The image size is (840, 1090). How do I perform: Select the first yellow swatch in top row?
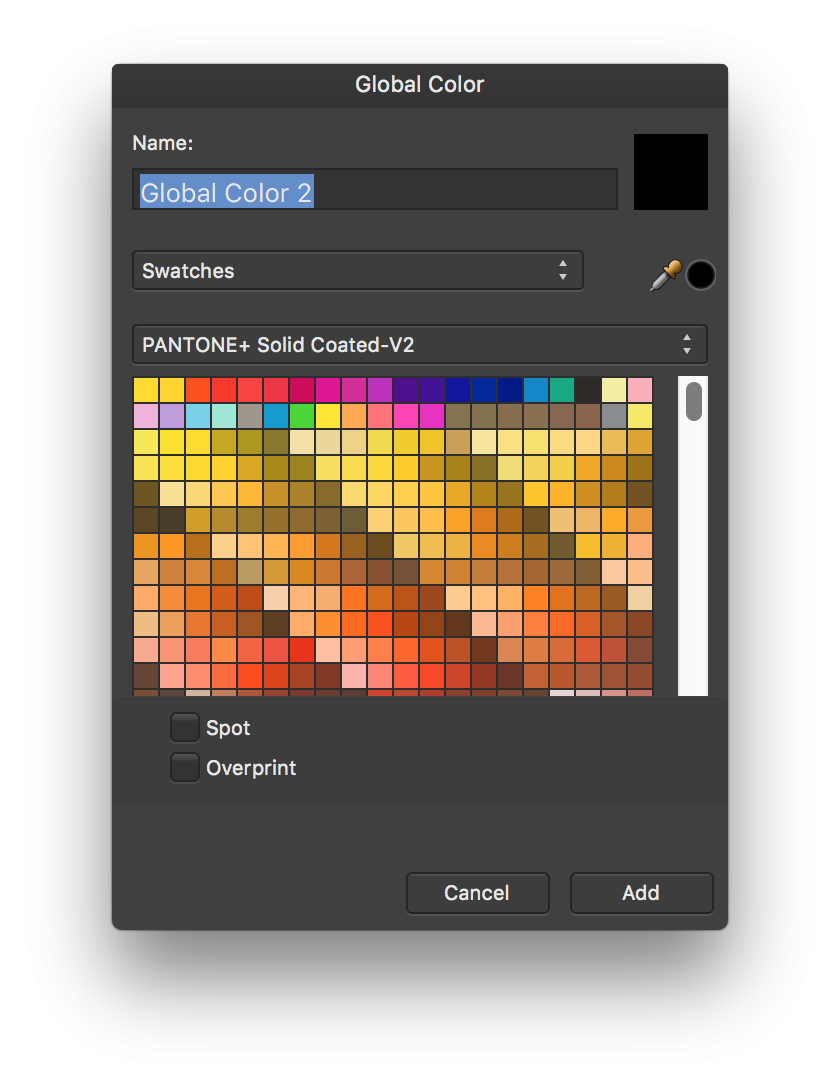tap(146, 390)
